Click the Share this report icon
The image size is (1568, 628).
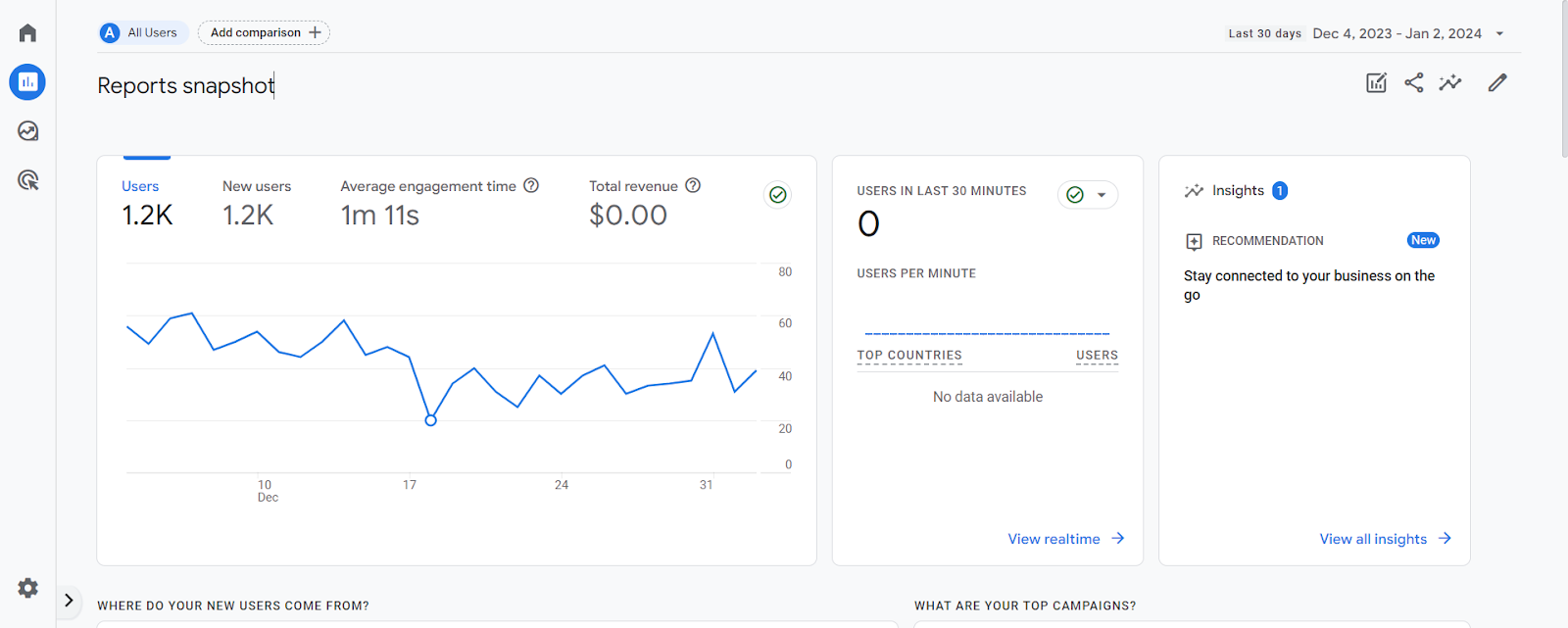tap(1413, 82)
